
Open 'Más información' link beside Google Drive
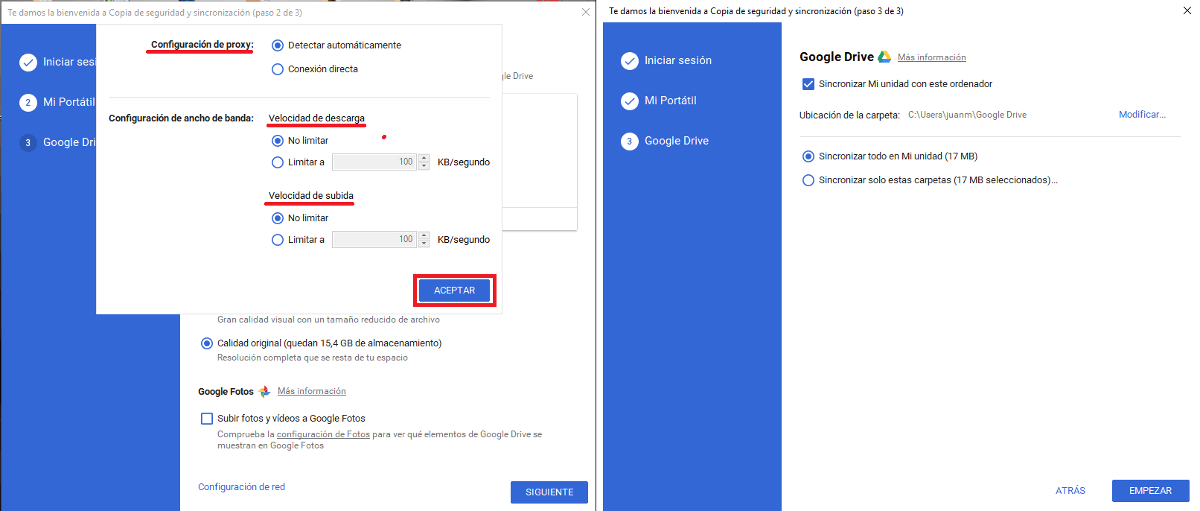pos(932,57)
